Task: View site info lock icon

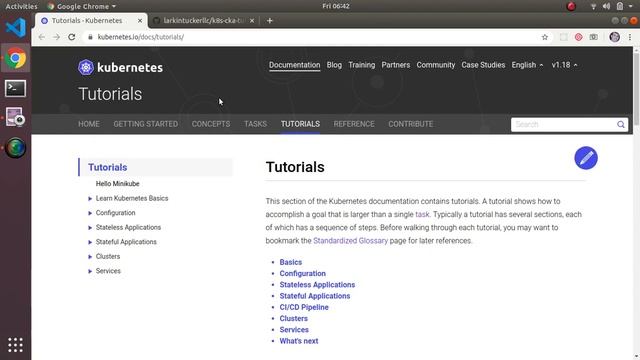Action: point(90,37)
